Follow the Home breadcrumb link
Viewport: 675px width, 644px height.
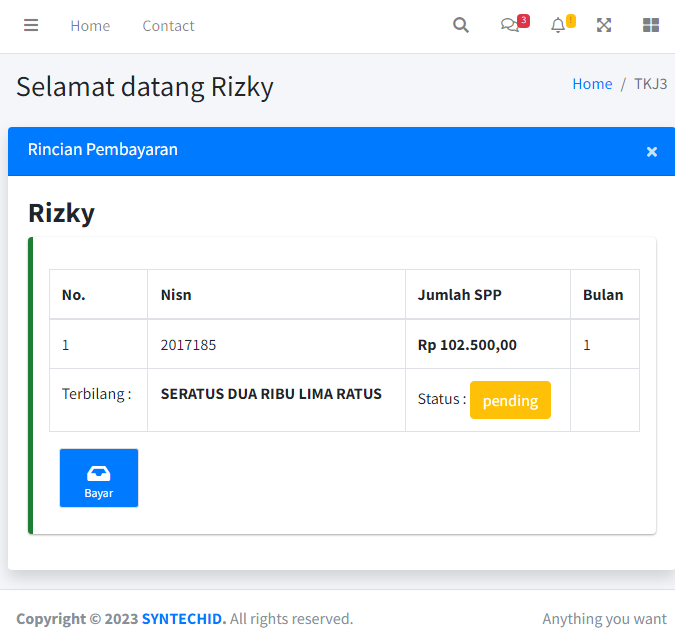(x=592, y=84)
